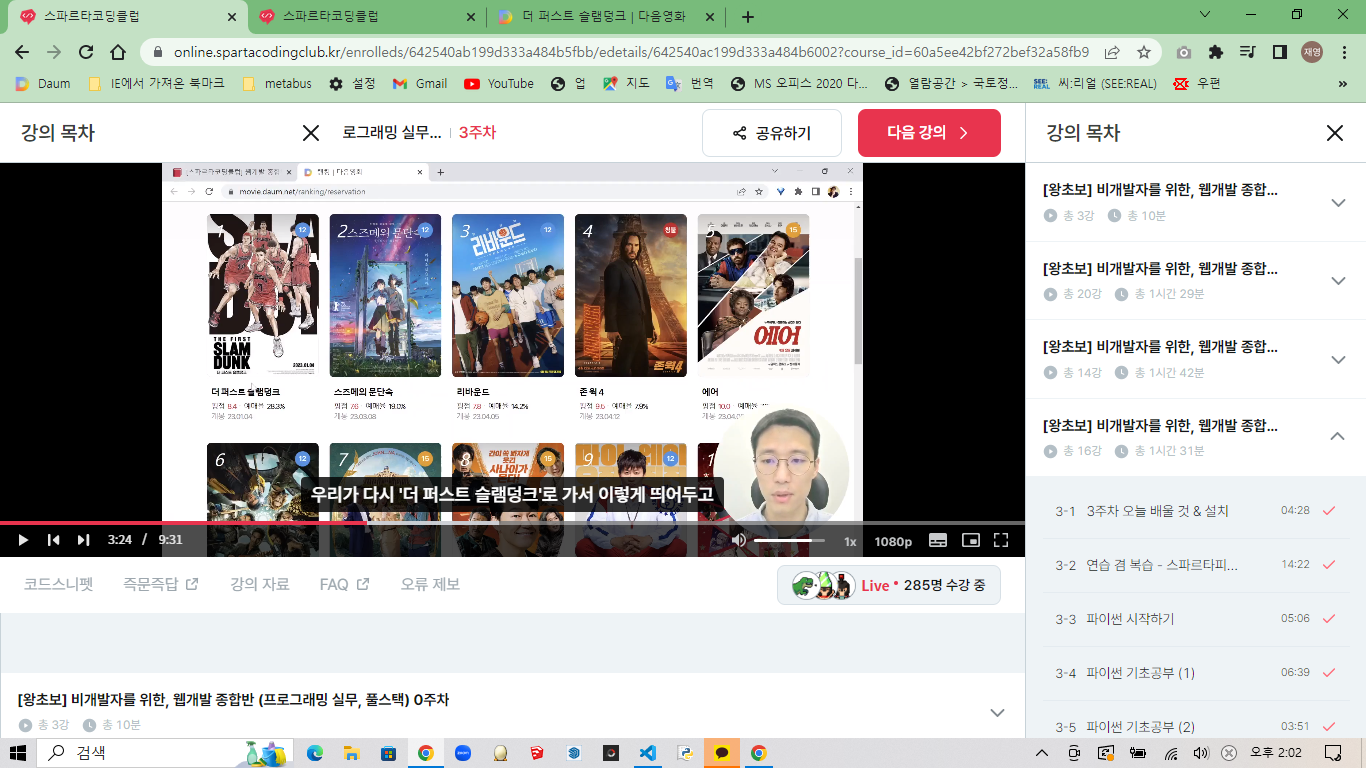Play the lecture video
The image size is (1366, 768).
coord(22,540)
